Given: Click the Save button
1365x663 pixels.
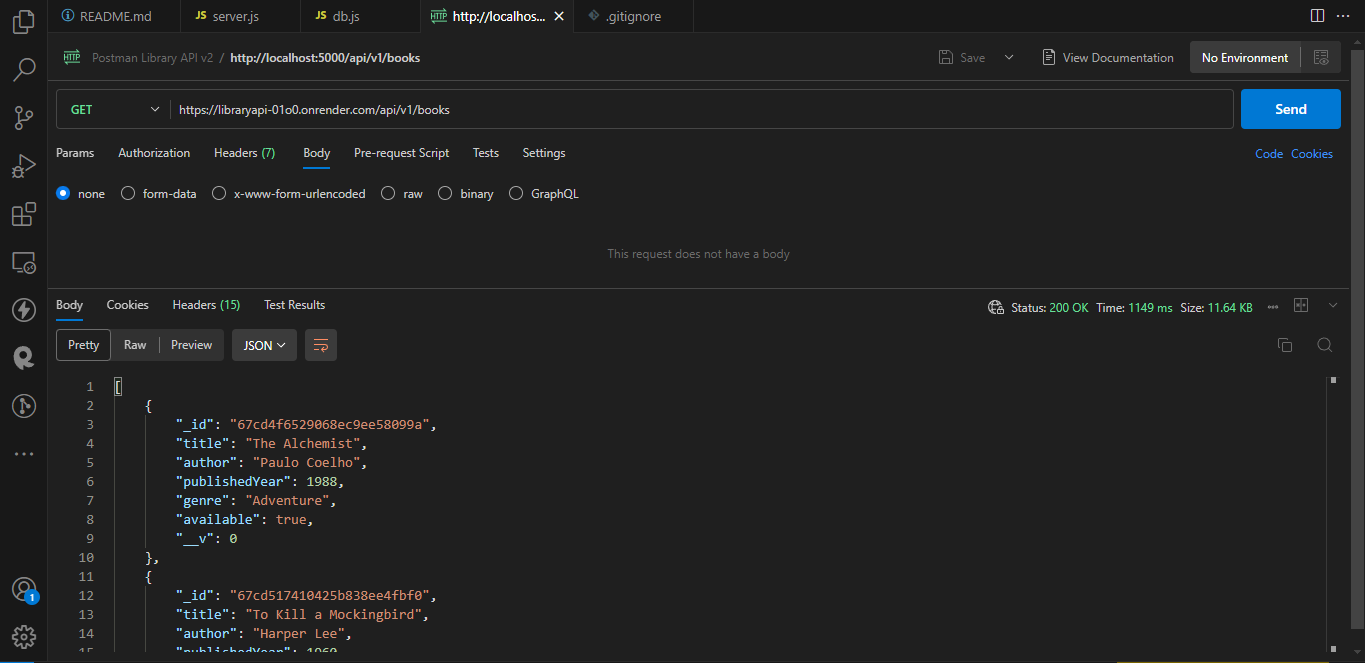Looking at the screenshot, I should 962,58.
